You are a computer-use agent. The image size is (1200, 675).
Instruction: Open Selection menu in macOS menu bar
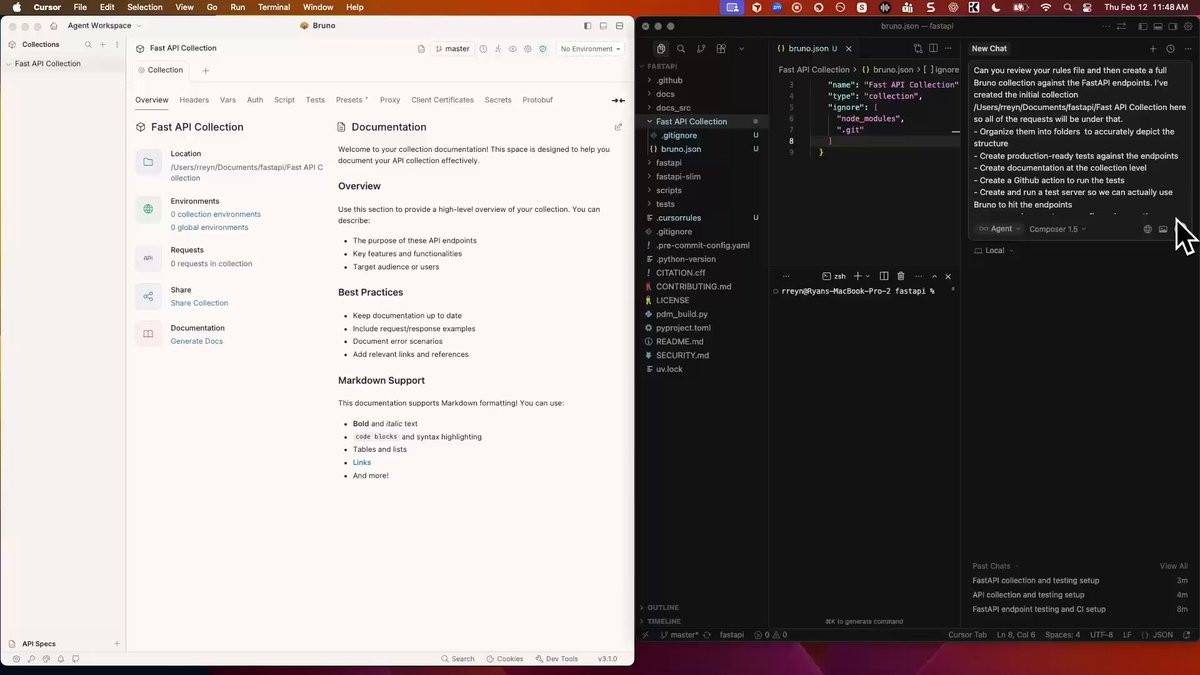(x=144, y=7)
